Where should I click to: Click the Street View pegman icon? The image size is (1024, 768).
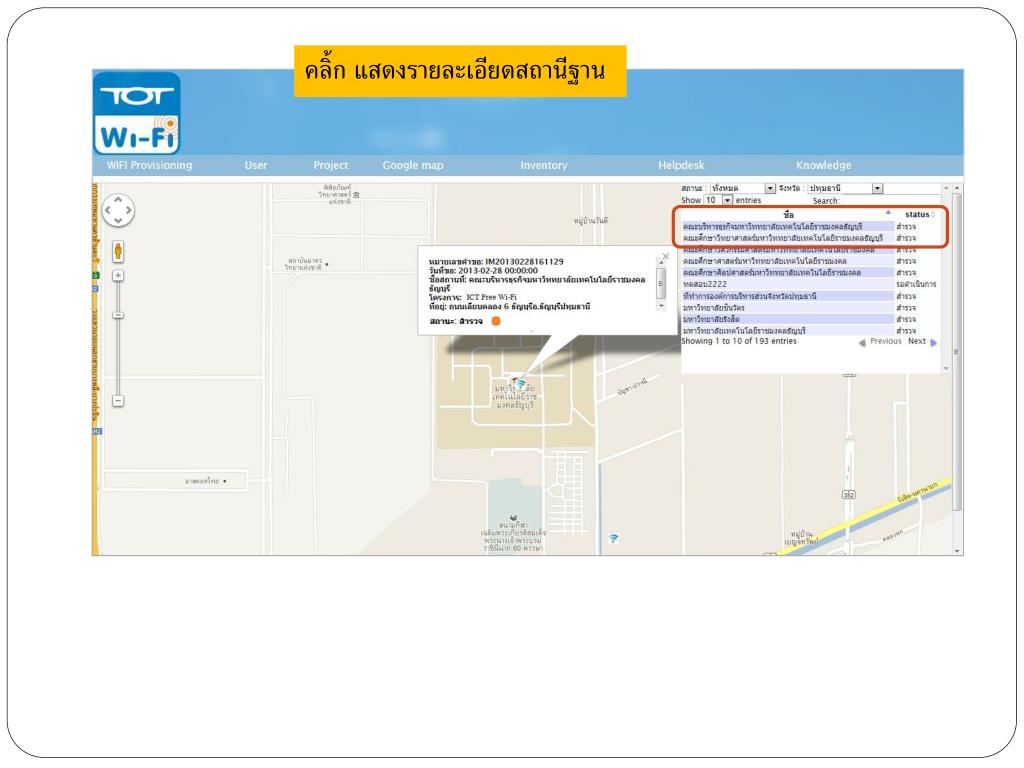pos(118,251)
